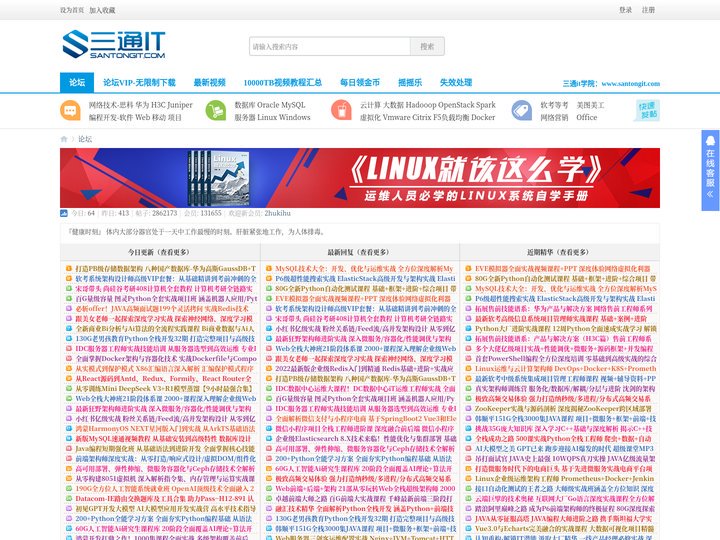This screenshot has height=540, width=720.
Task: Go to the home icon in breadcrumb
Action: click(64, 139)
